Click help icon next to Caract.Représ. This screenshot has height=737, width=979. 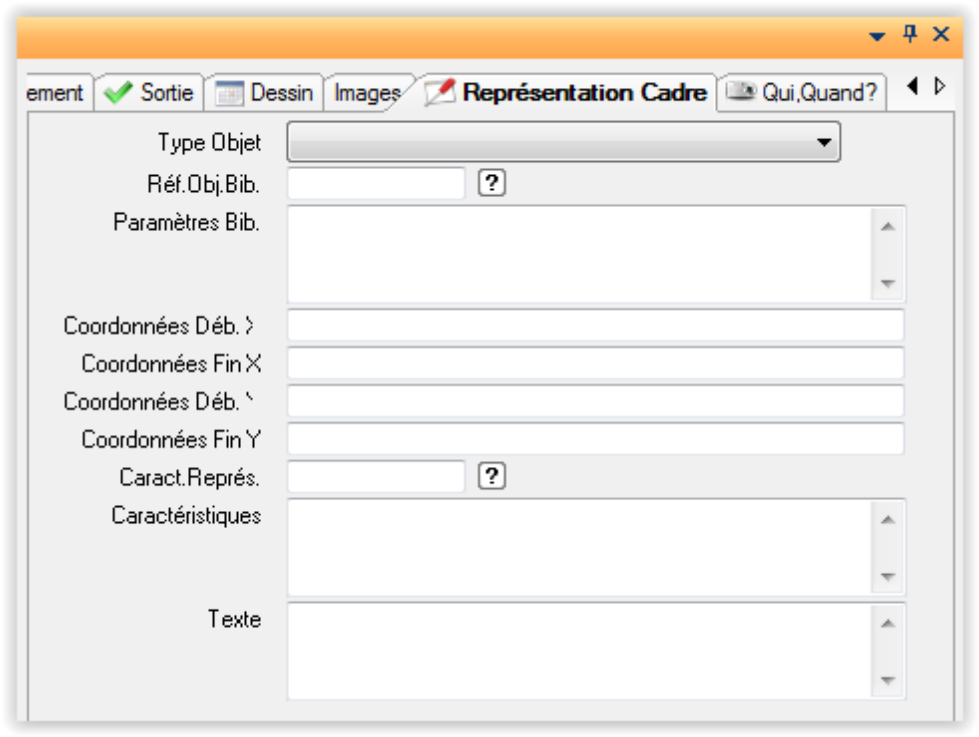(491, 477)
